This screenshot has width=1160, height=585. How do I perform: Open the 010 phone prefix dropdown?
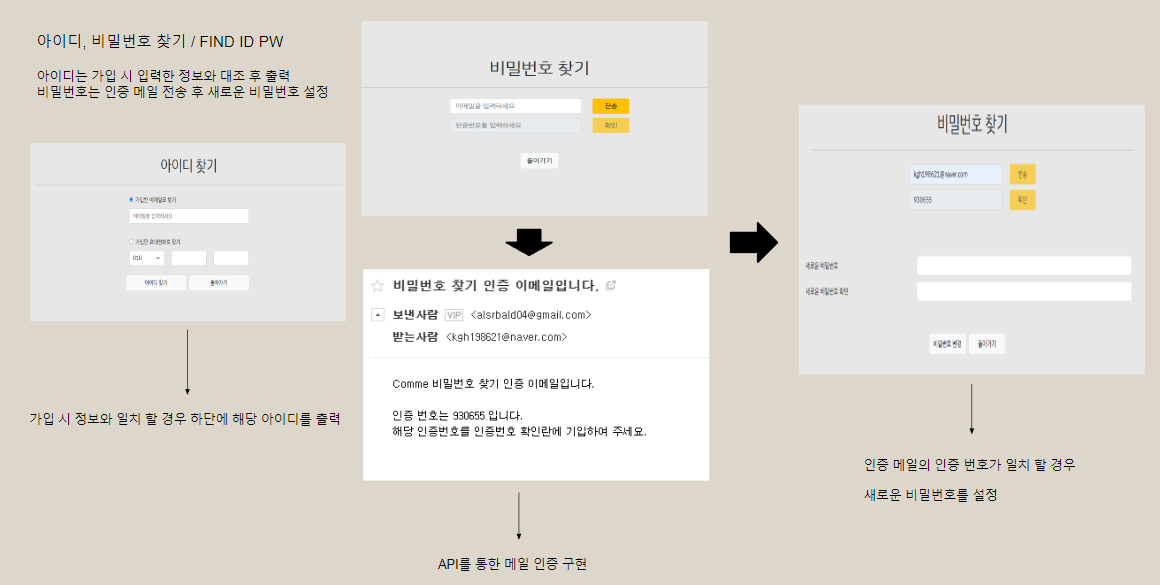tap(146, 258)
